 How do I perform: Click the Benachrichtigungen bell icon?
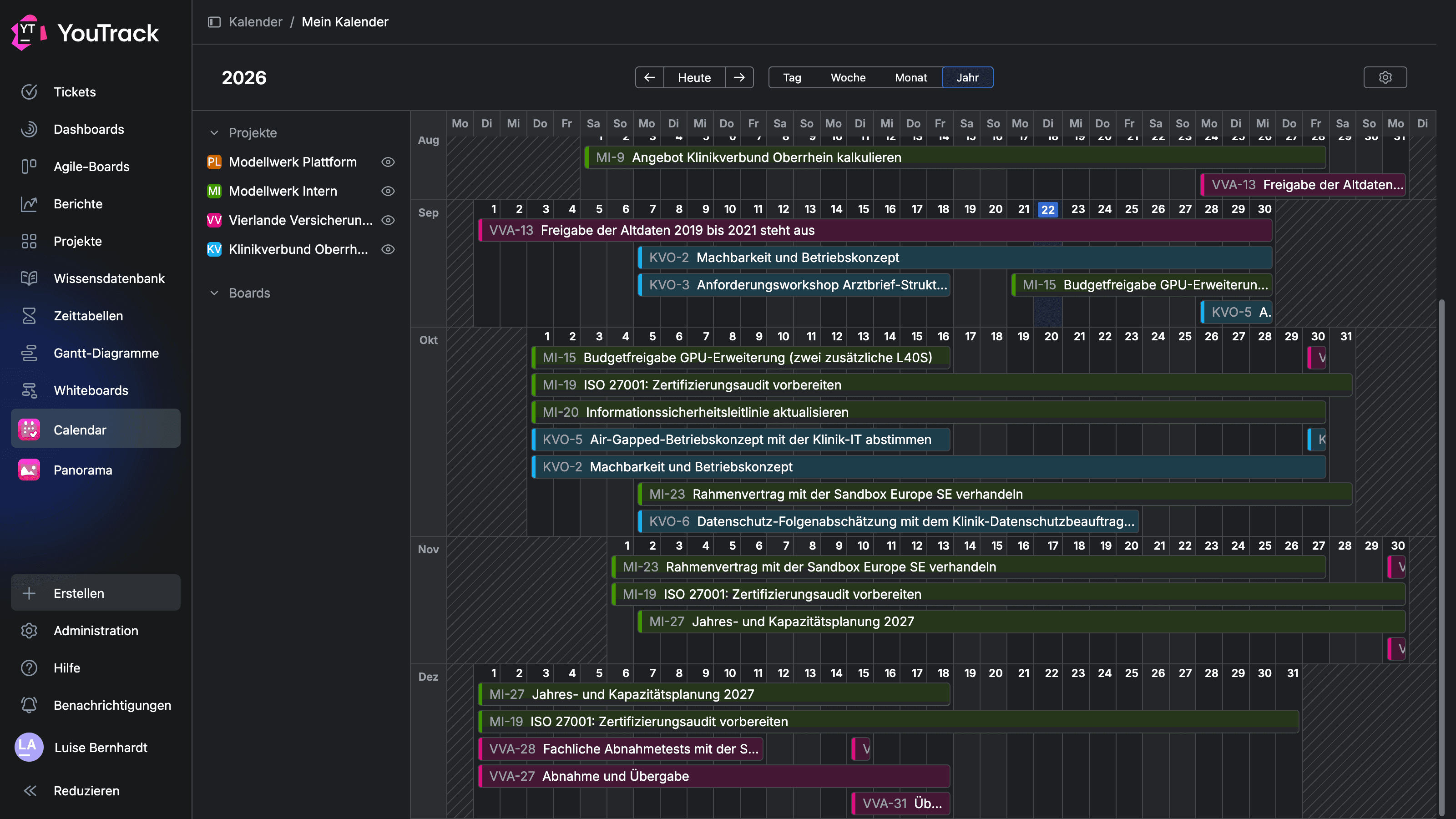29,705
